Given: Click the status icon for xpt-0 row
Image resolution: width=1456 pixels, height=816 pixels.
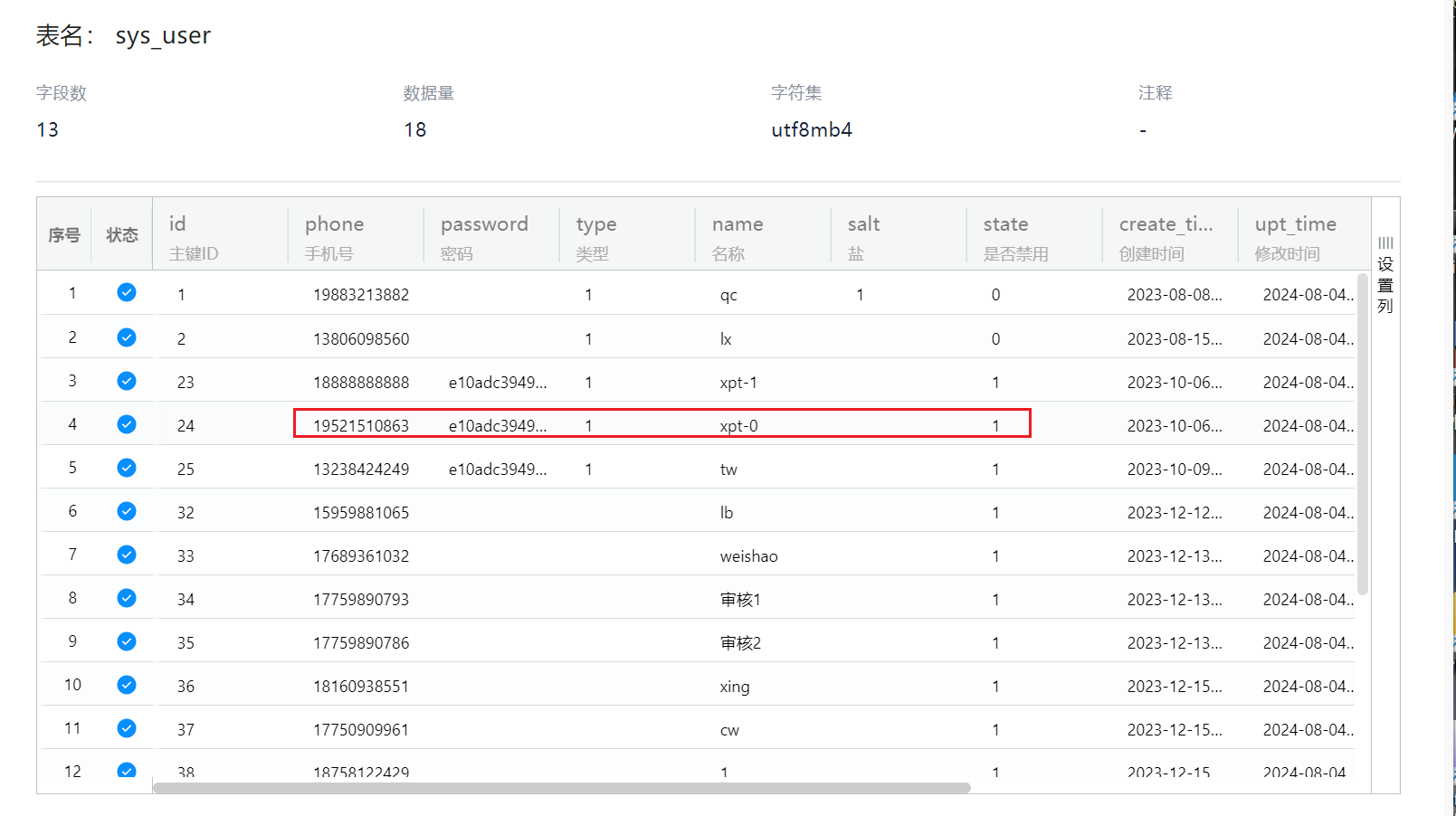Looking at the screenshot, I should coord(127,424).
